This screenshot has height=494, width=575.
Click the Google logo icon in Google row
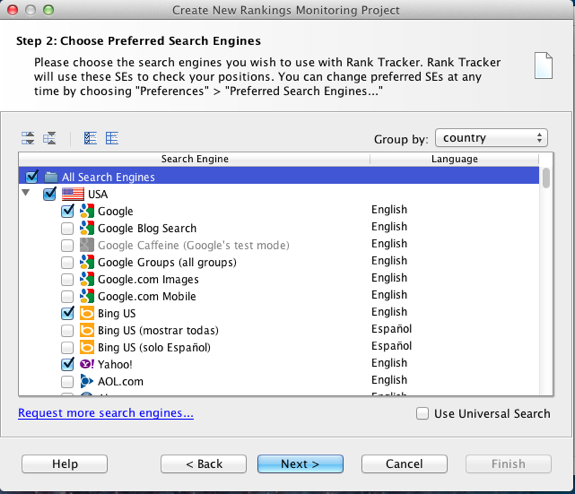(87, 211)
